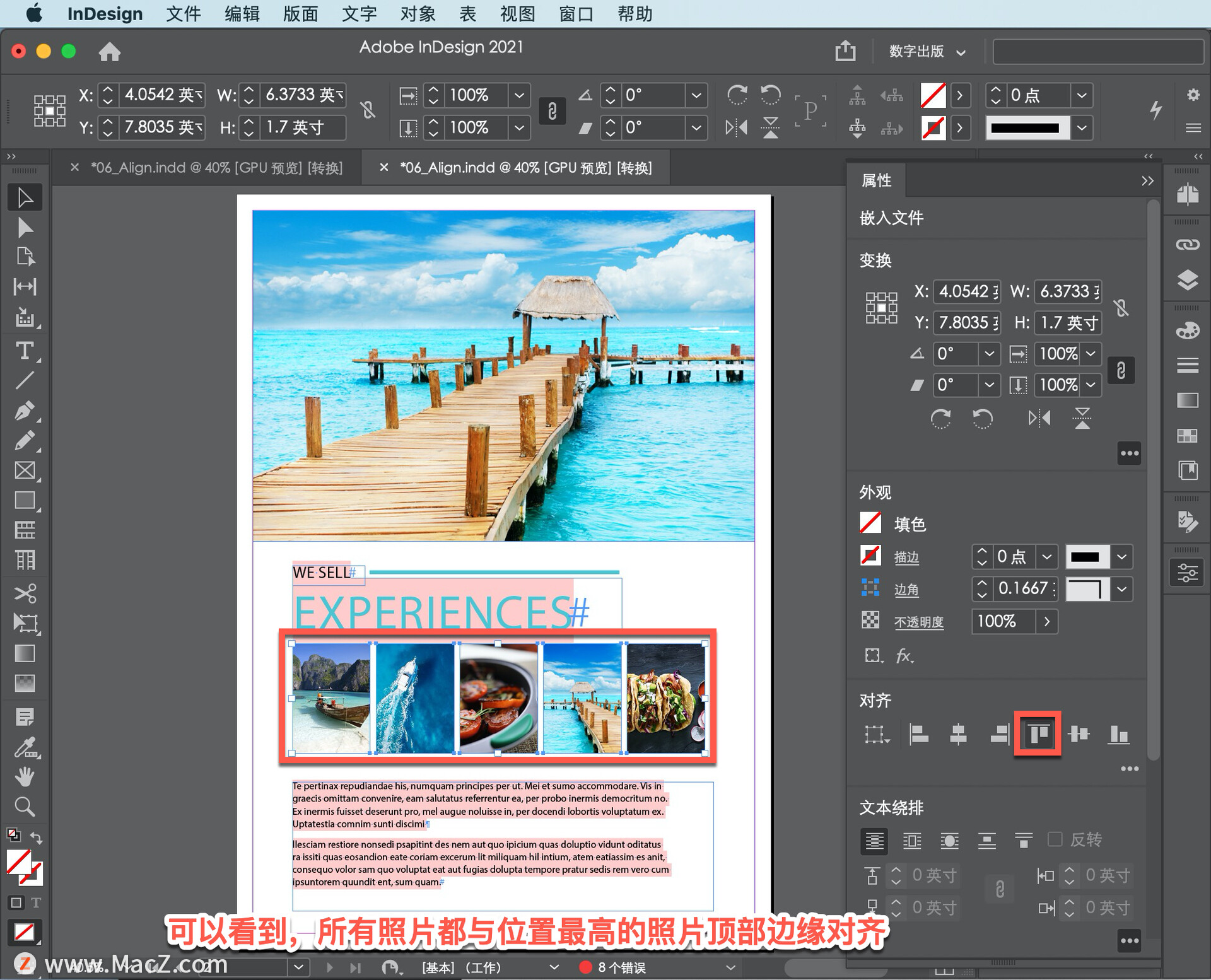Click the Home icon
Screen dimensions: 1211x980
109,51
